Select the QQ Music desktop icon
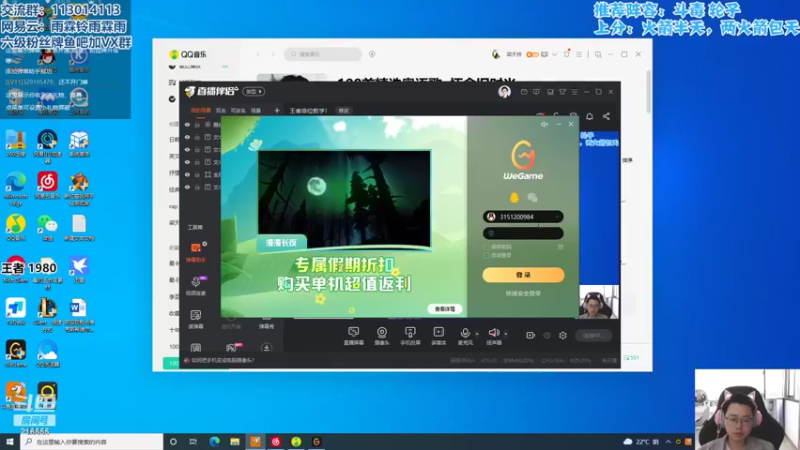The width and height of the screenshot is (800, 450). tap(16, 228)
